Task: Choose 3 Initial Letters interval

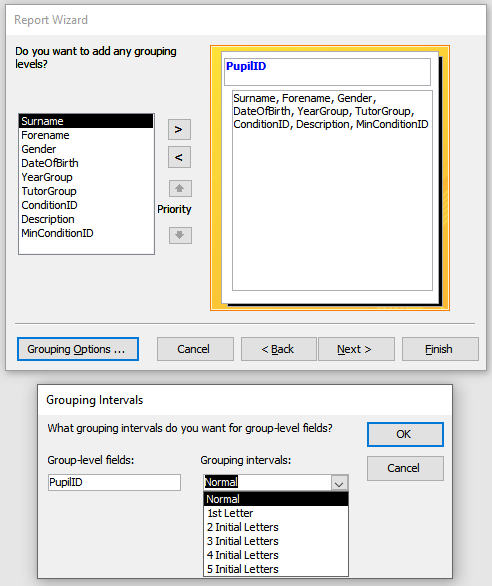Action: pos(276,541)
